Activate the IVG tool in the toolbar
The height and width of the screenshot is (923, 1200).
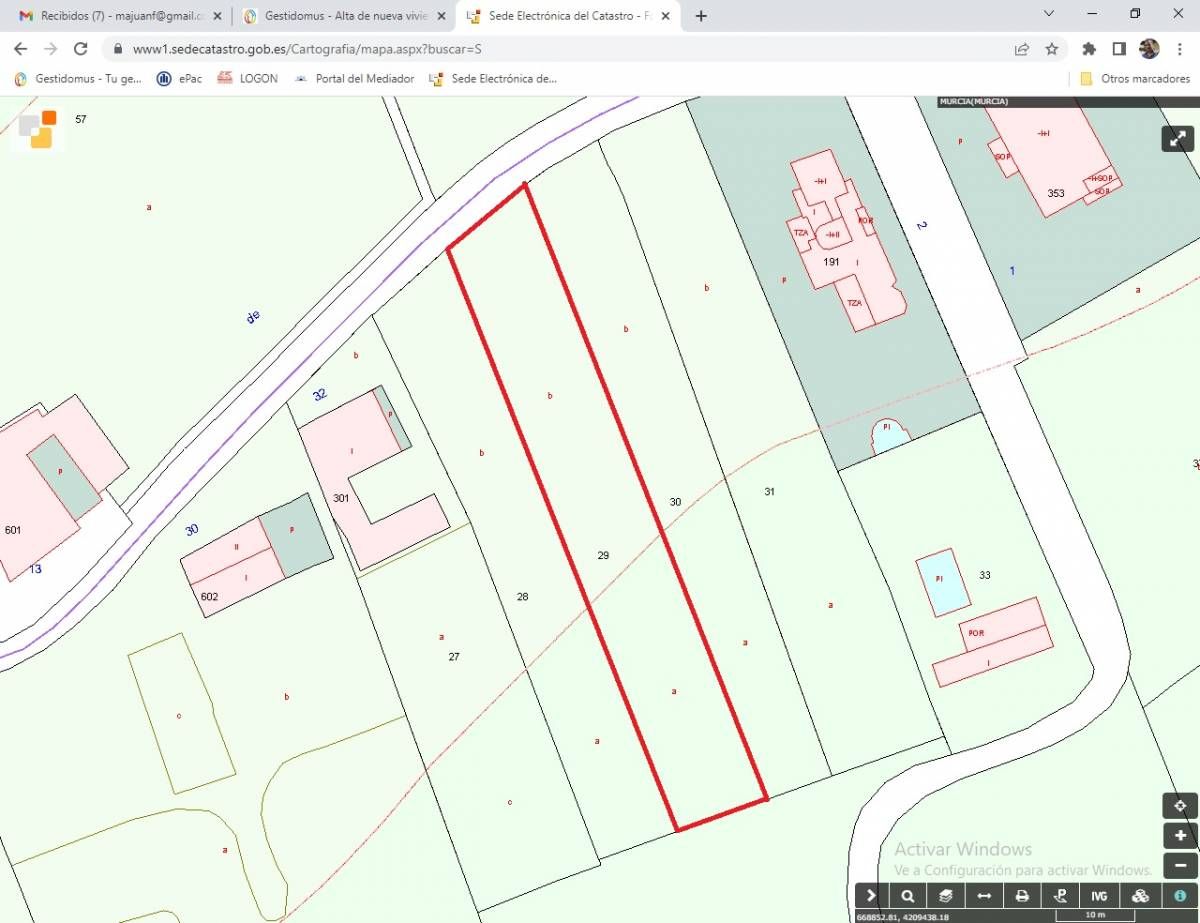point(1099,896)
